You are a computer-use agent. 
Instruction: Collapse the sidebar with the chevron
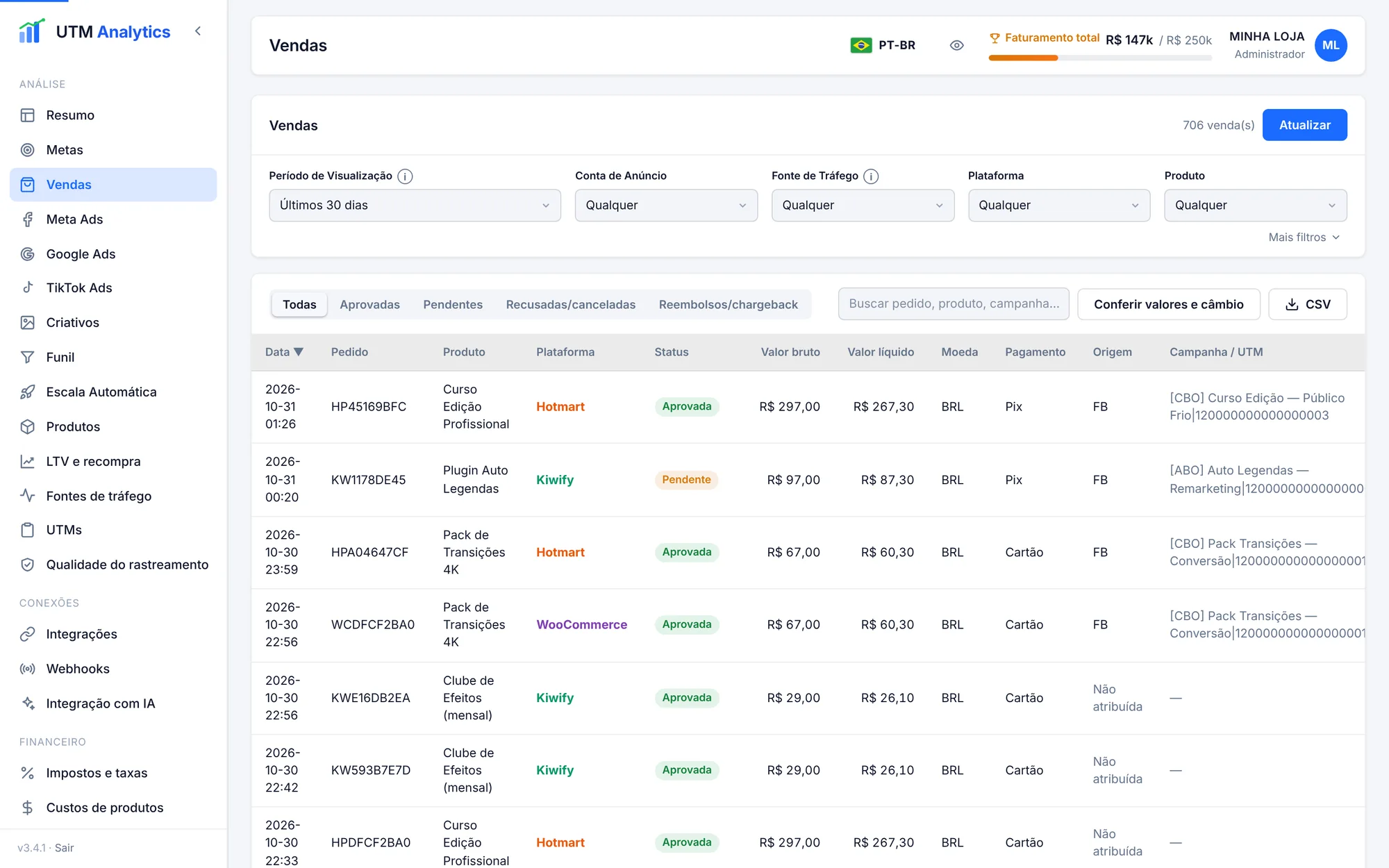(198, 31)
